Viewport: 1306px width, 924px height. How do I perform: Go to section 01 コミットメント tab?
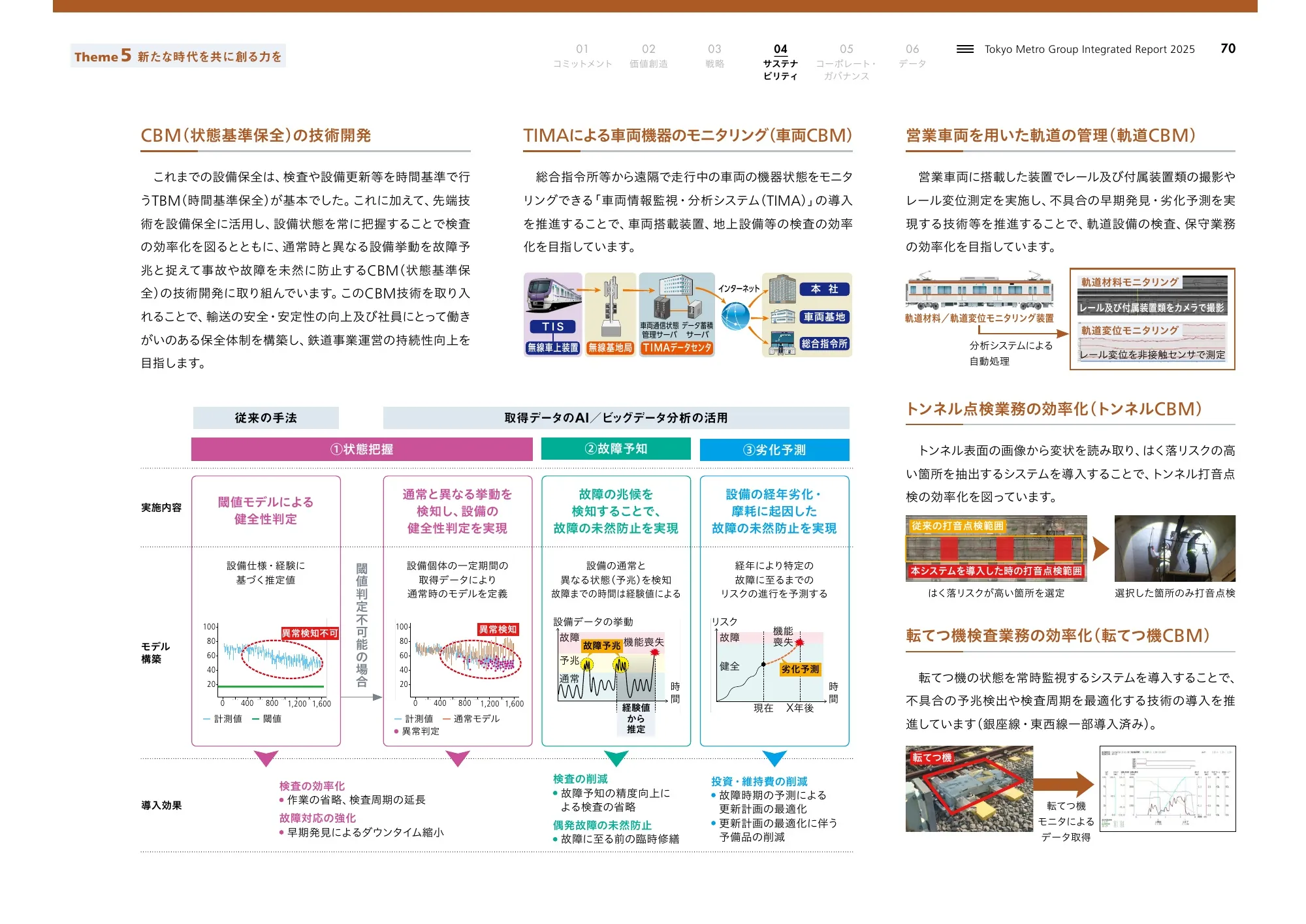[x=582, y=56]
